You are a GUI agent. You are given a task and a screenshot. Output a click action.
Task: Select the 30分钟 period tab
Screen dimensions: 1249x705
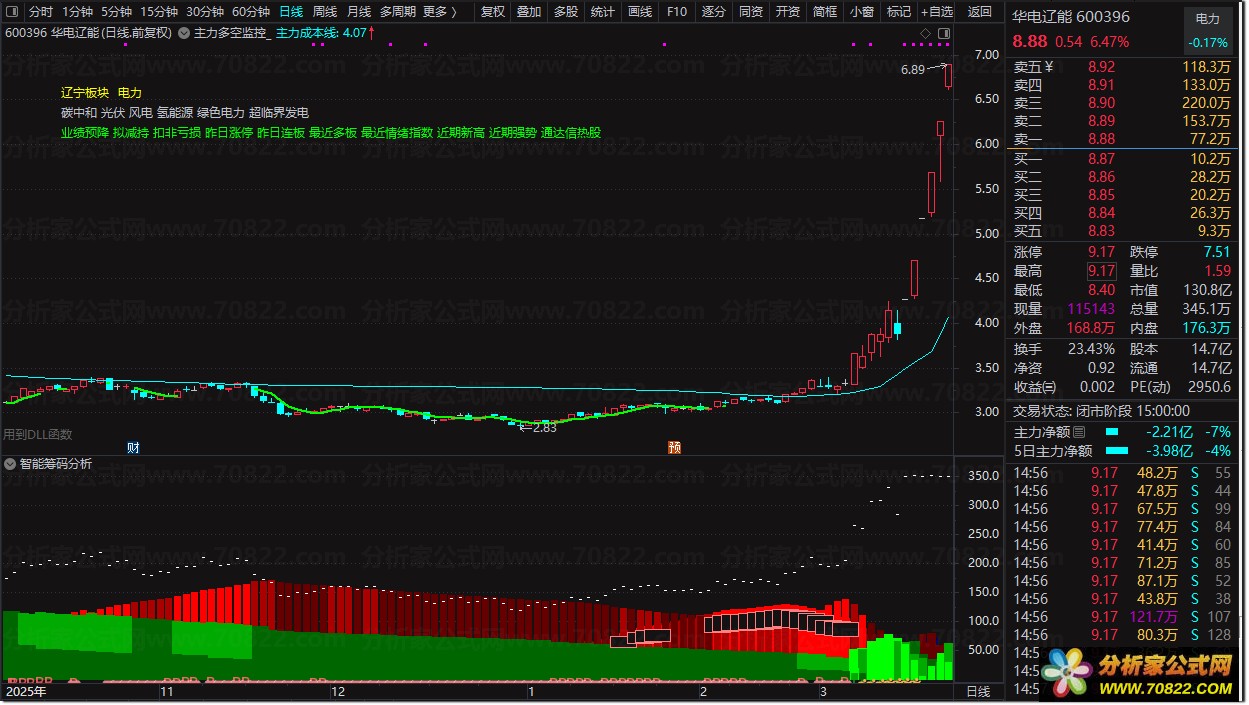point(204,12)
